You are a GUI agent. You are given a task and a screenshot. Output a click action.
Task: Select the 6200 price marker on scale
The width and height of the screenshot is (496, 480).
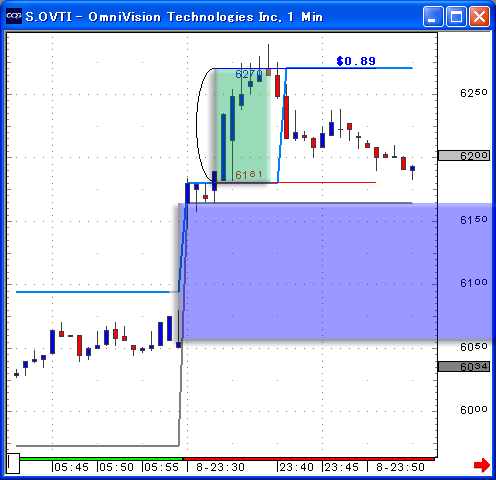pyautogui.click(x=464, y=155)
